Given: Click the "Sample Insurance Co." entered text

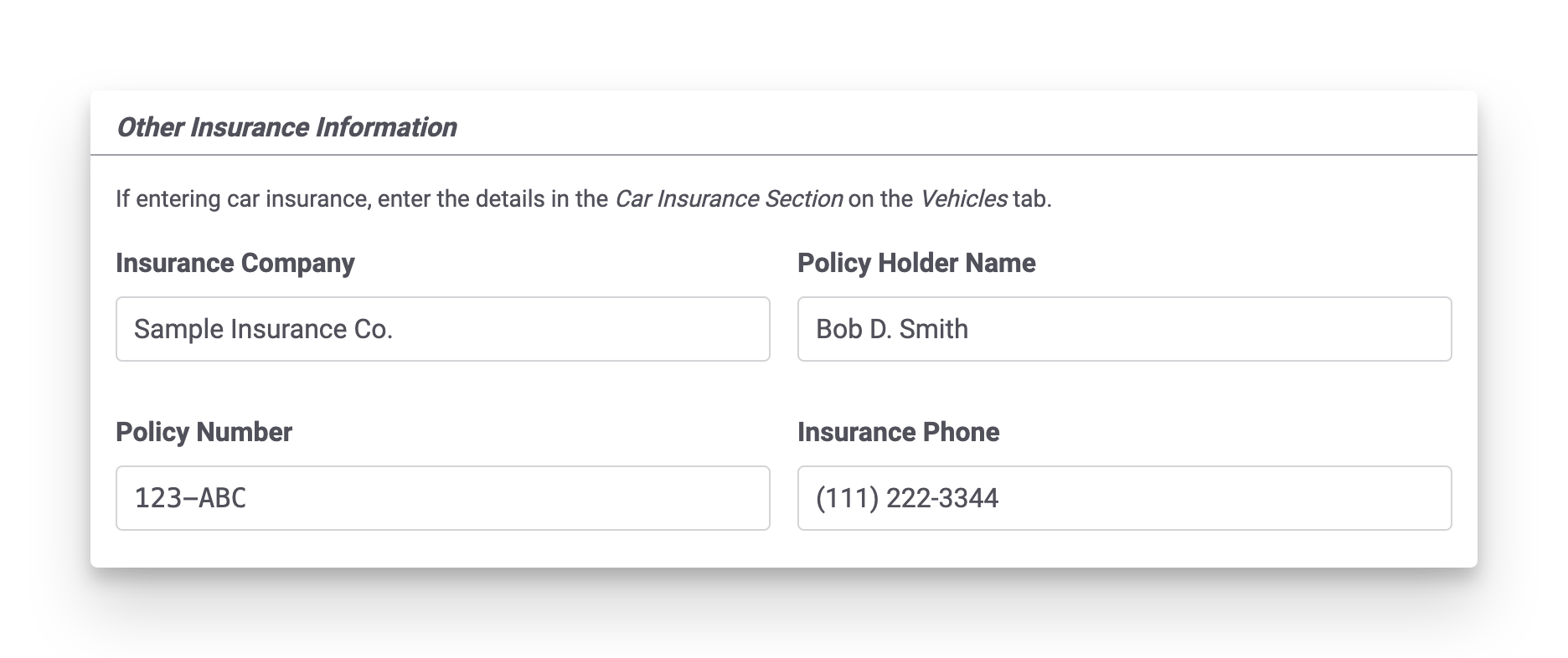Looking at the screenshot, I should pos(263,329).
